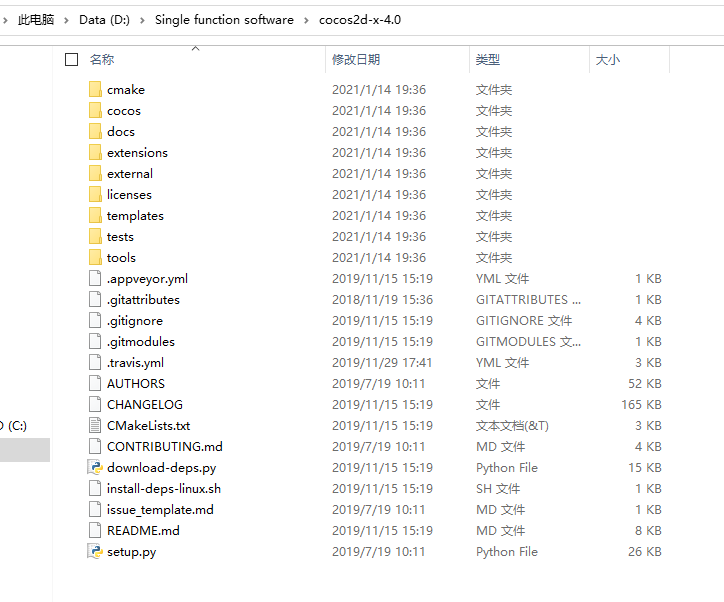Click the SH 文件 type cell
The width and height of the screenshot is (724, 602).
point(498,489)
